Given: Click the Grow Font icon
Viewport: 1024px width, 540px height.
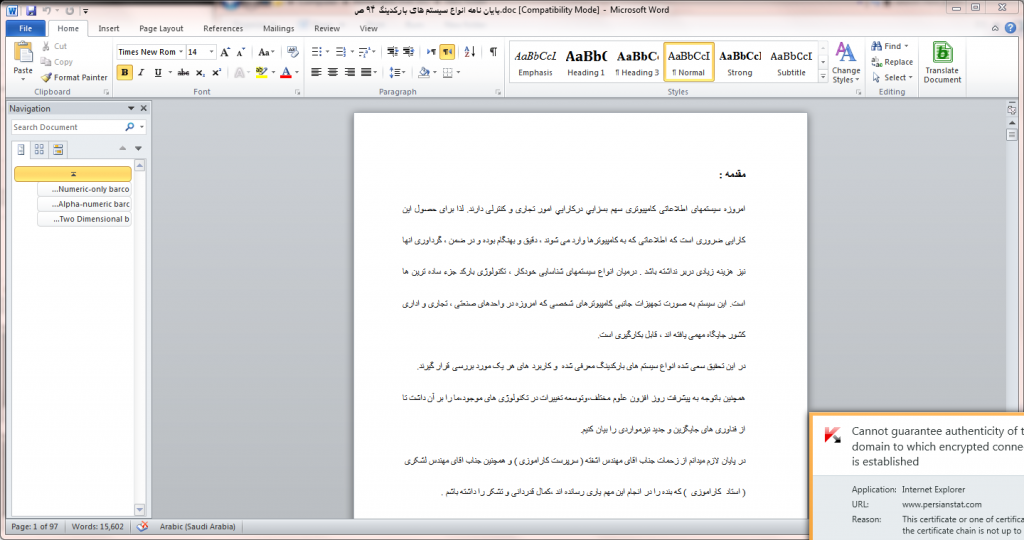Looking at the screenshot, I should pyautogui.click(x=225, y=52).
